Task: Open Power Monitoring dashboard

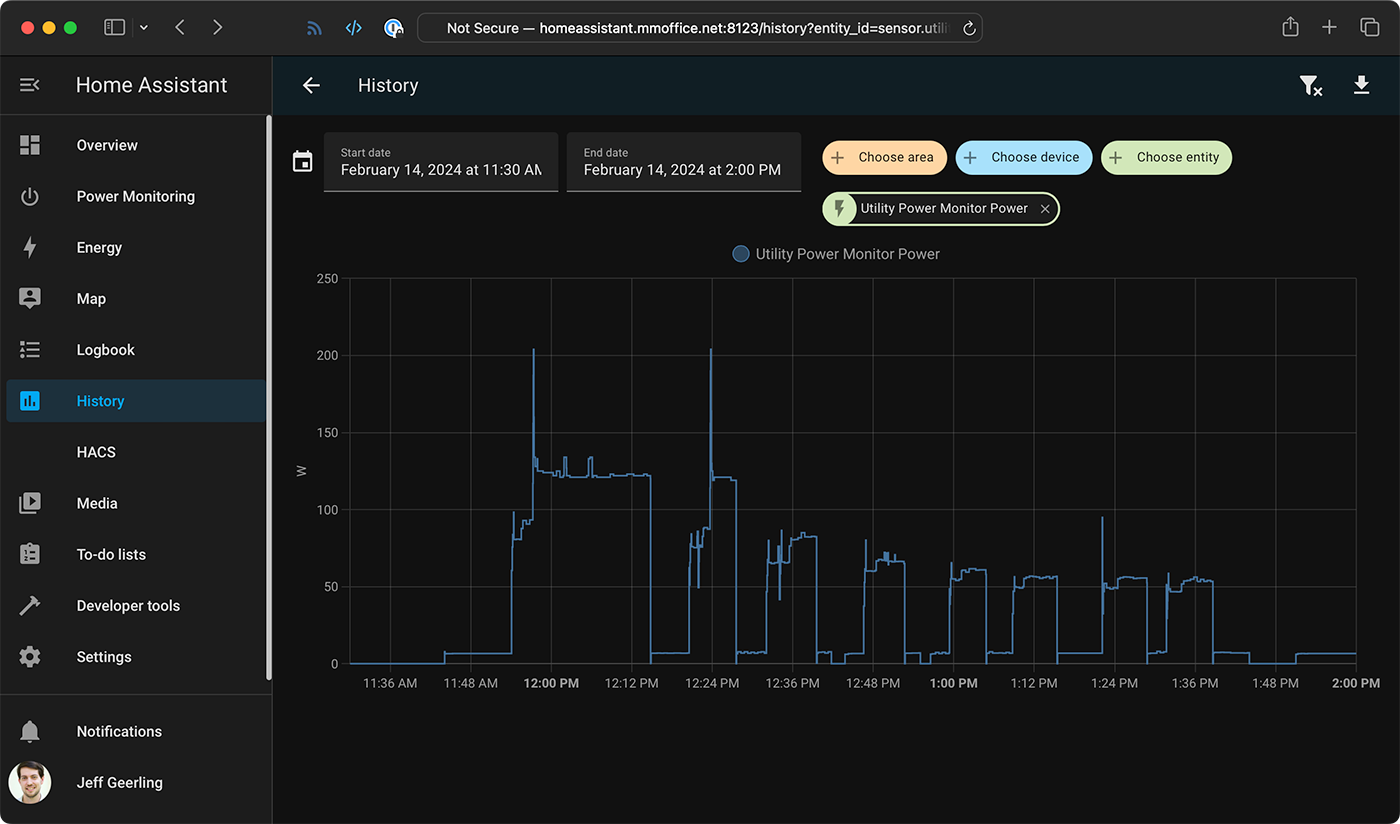Action: click(135, 197)
